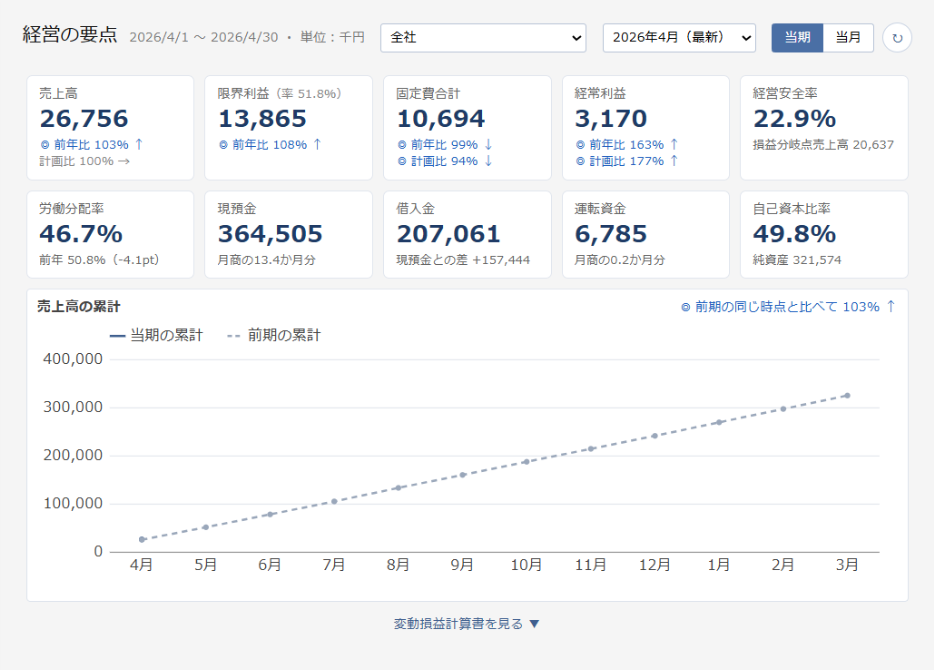This screenshot has width=934, height=670.
Task: Select the 限界利益 value 13,865
Action: point(262,119)
